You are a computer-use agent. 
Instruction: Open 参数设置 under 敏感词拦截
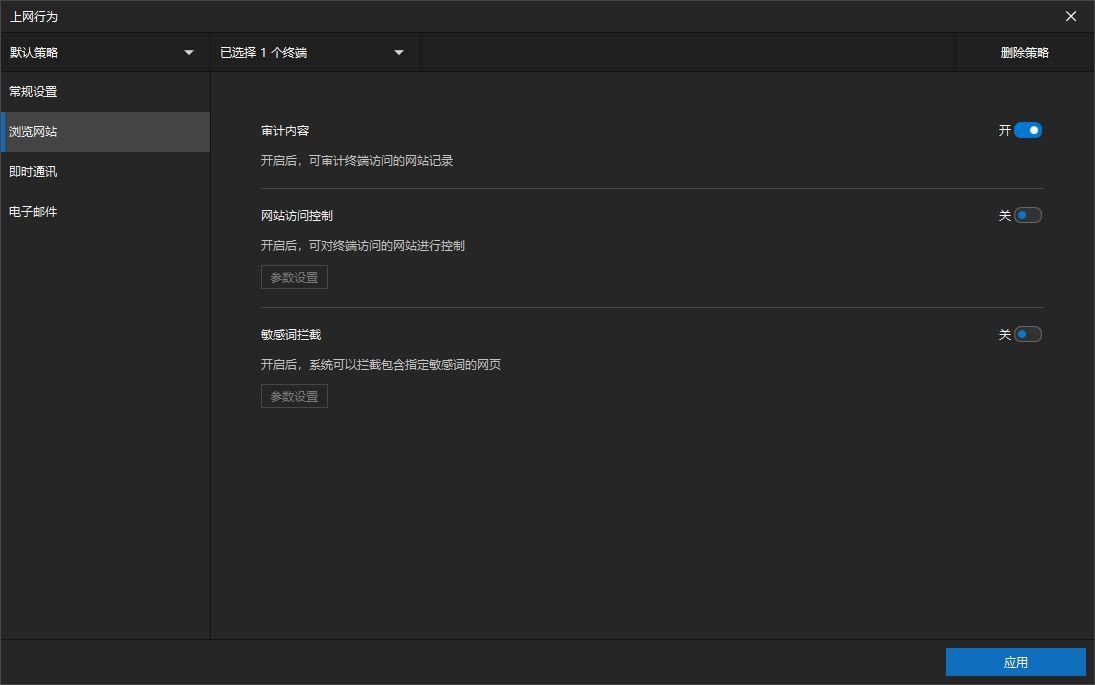pyautogui.click(x=294, y=396)
